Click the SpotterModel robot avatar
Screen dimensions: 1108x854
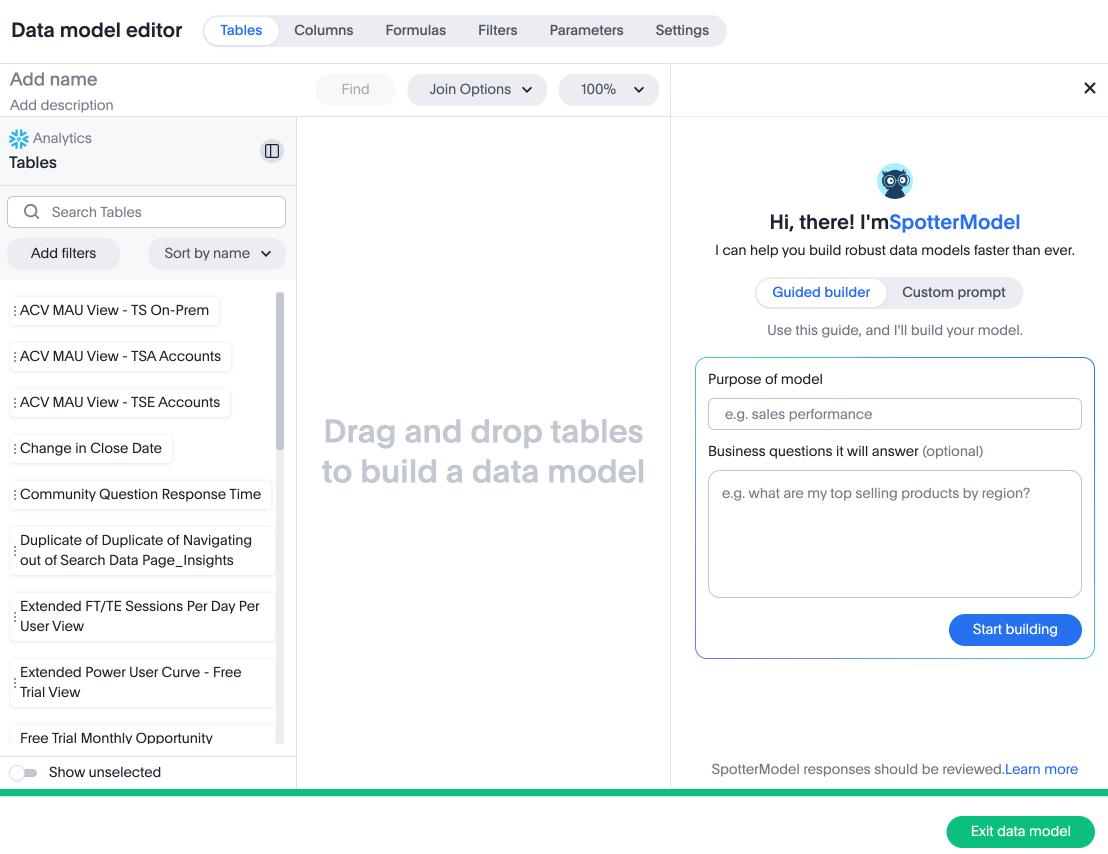tap(894, 181)
